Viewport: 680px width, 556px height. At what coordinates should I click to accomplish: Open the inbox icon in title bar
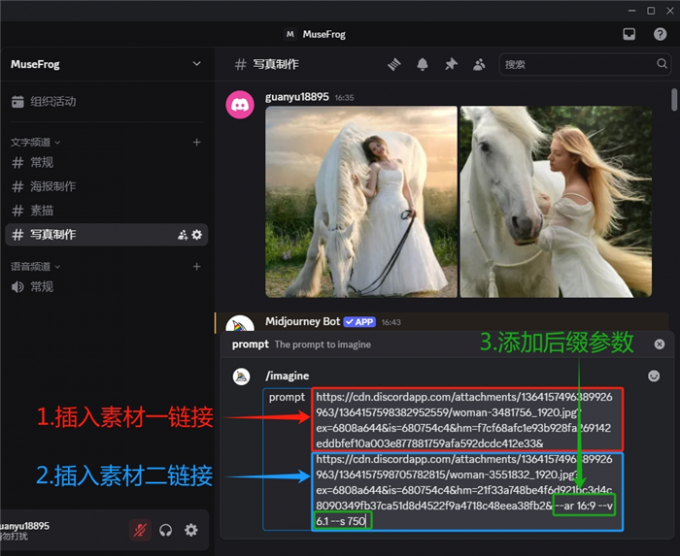click(x=629, y=34)
